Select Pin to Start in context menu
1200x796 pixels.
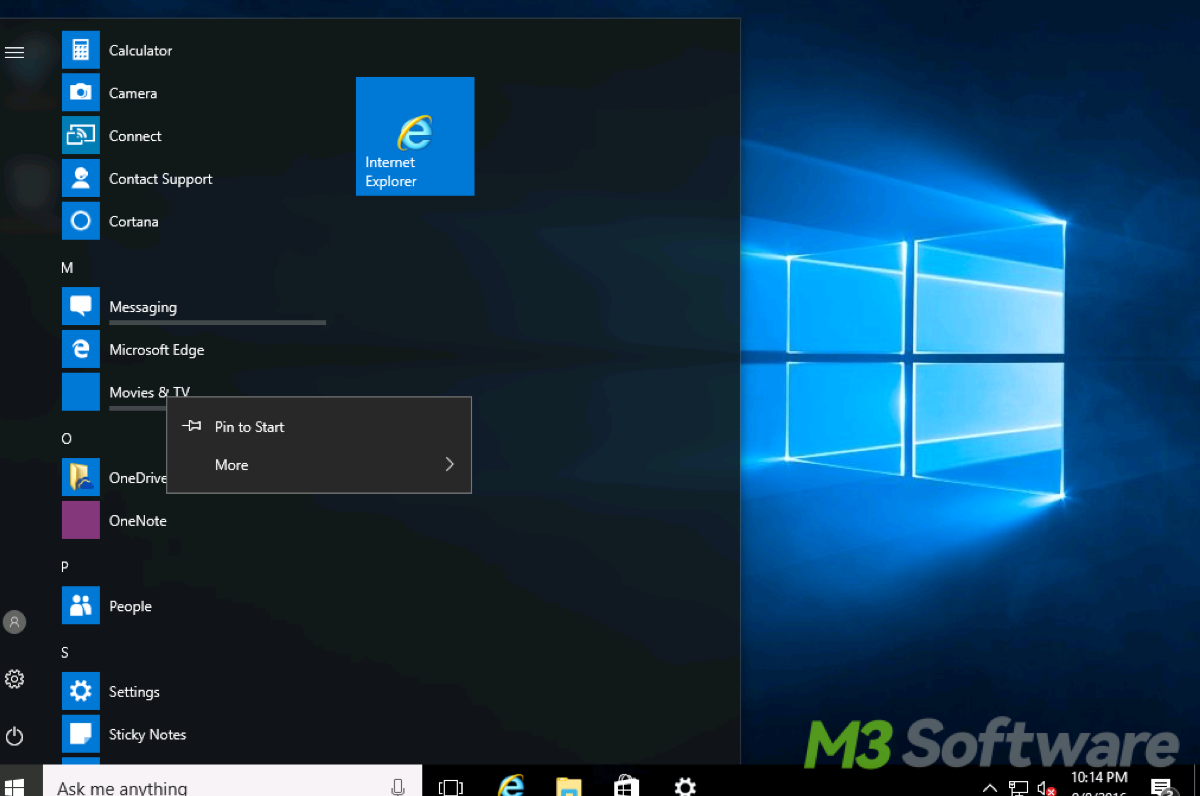[249, 427]
